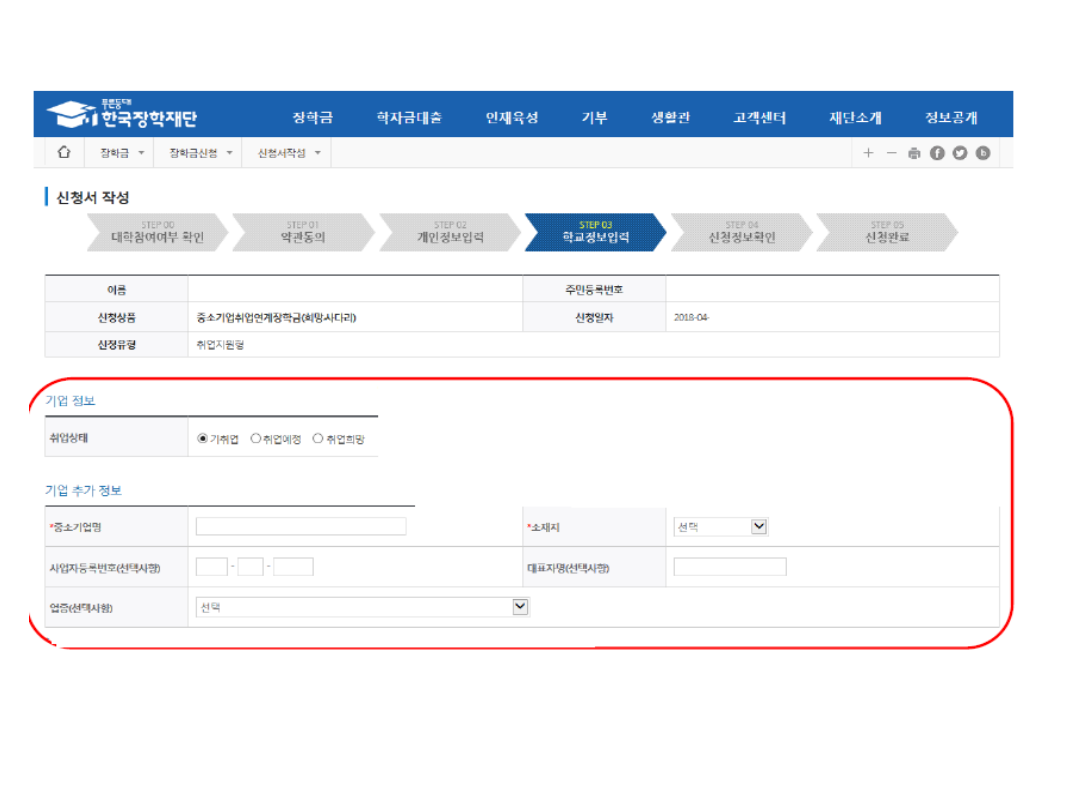Click the 인재육성 navigation link

(512, 118)
